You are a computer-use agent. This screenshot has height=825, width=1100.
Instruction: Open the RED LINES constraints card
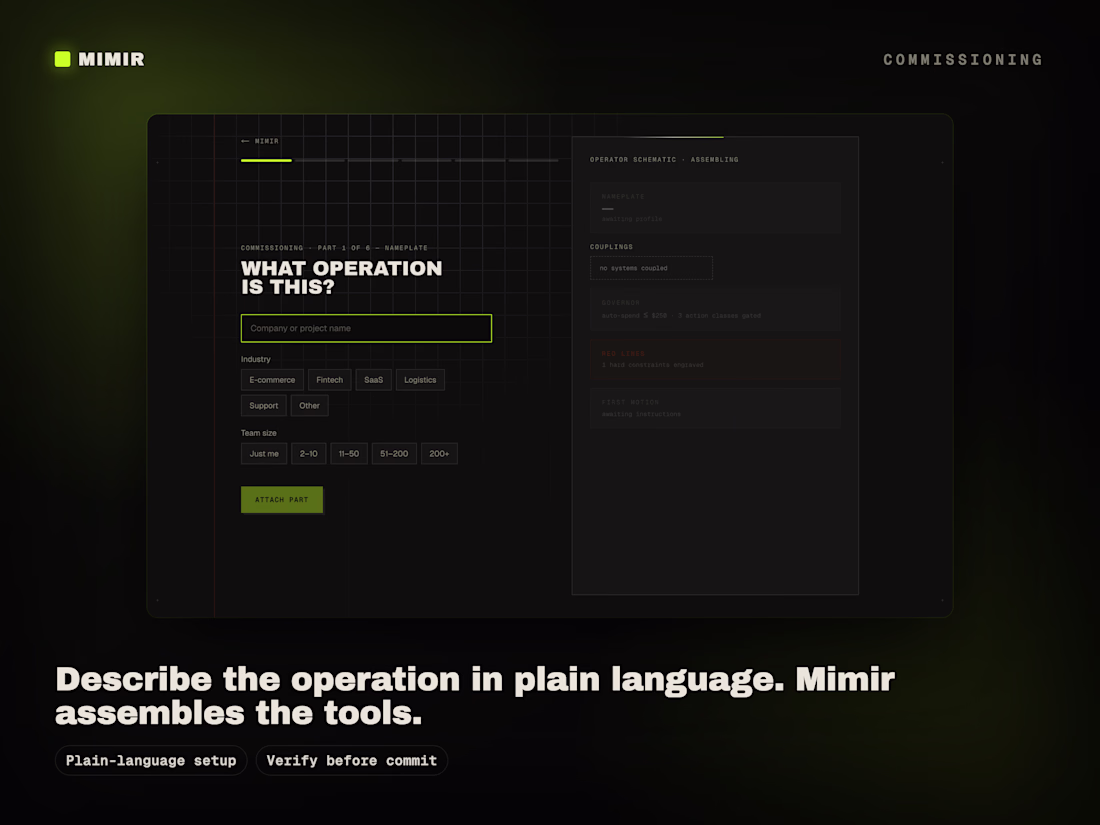coord(715,359)
